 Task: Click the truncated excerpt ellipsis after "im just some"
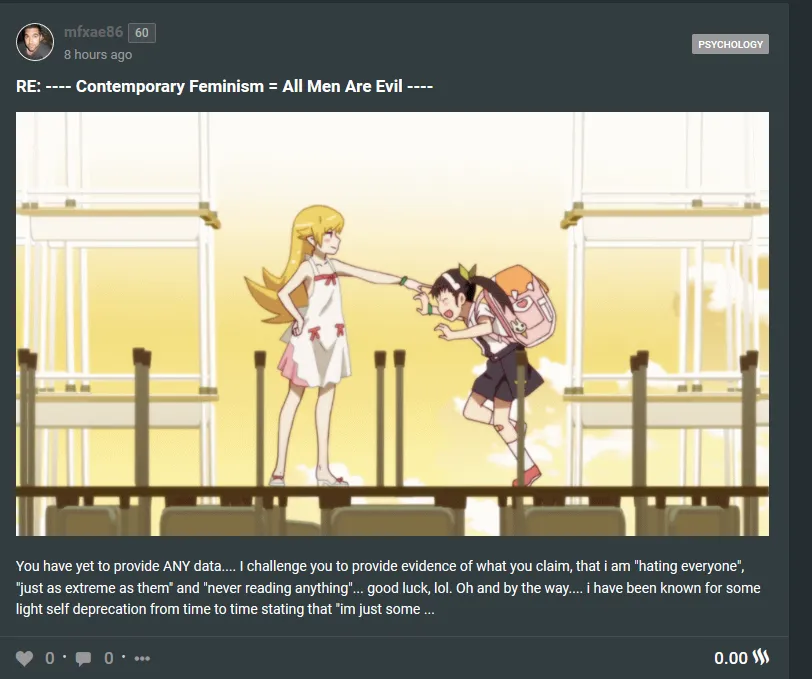click(x=429, y=610)
